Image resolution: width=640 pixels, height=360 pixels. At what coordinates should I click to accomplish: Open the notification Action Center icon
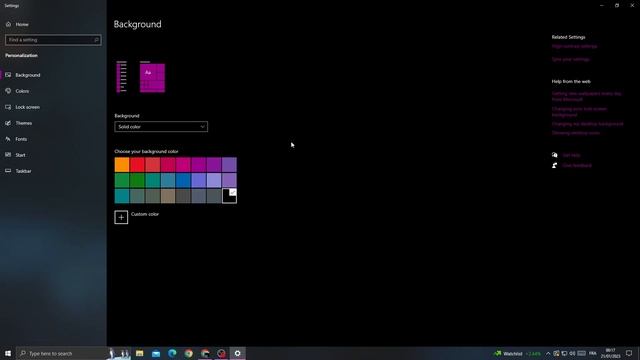[629, 353]
